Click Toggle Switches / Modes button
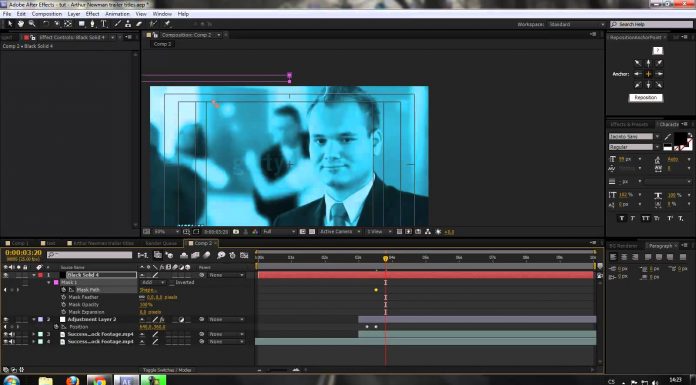This screenshot has width=696, height=385. pyautogui.click(x=166, y=370)
